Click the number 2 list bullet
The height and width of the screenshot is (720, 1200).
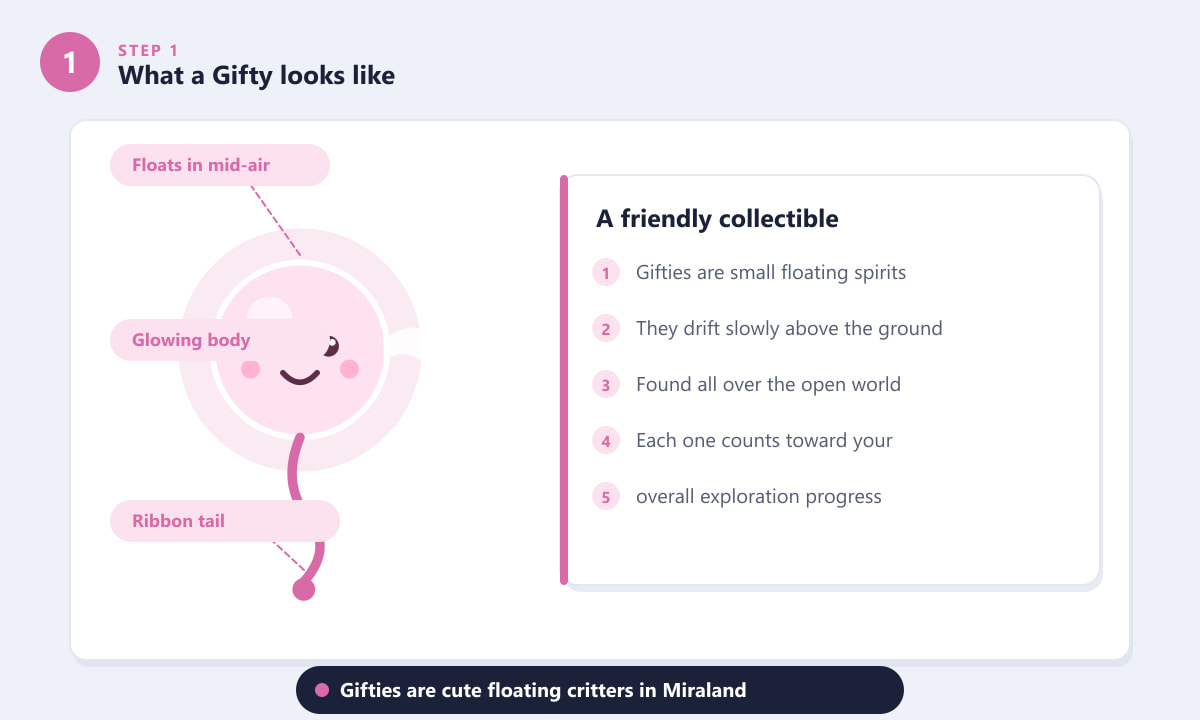click(606, 328)
